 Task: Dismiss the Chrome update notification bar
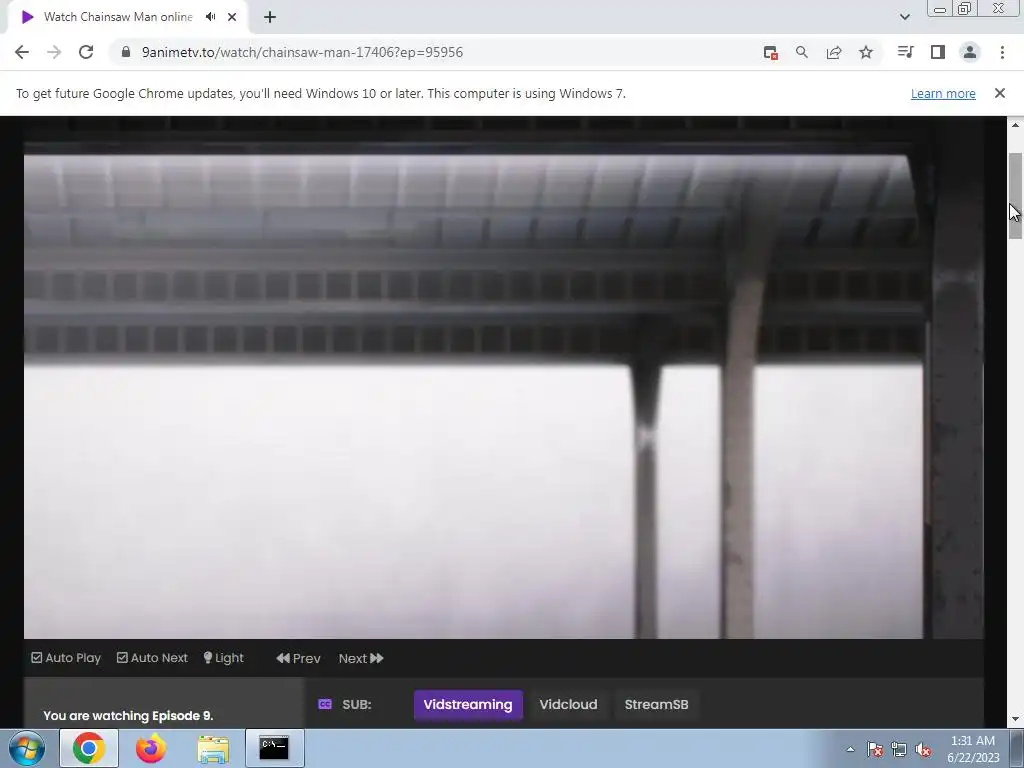click(1000, 93)
